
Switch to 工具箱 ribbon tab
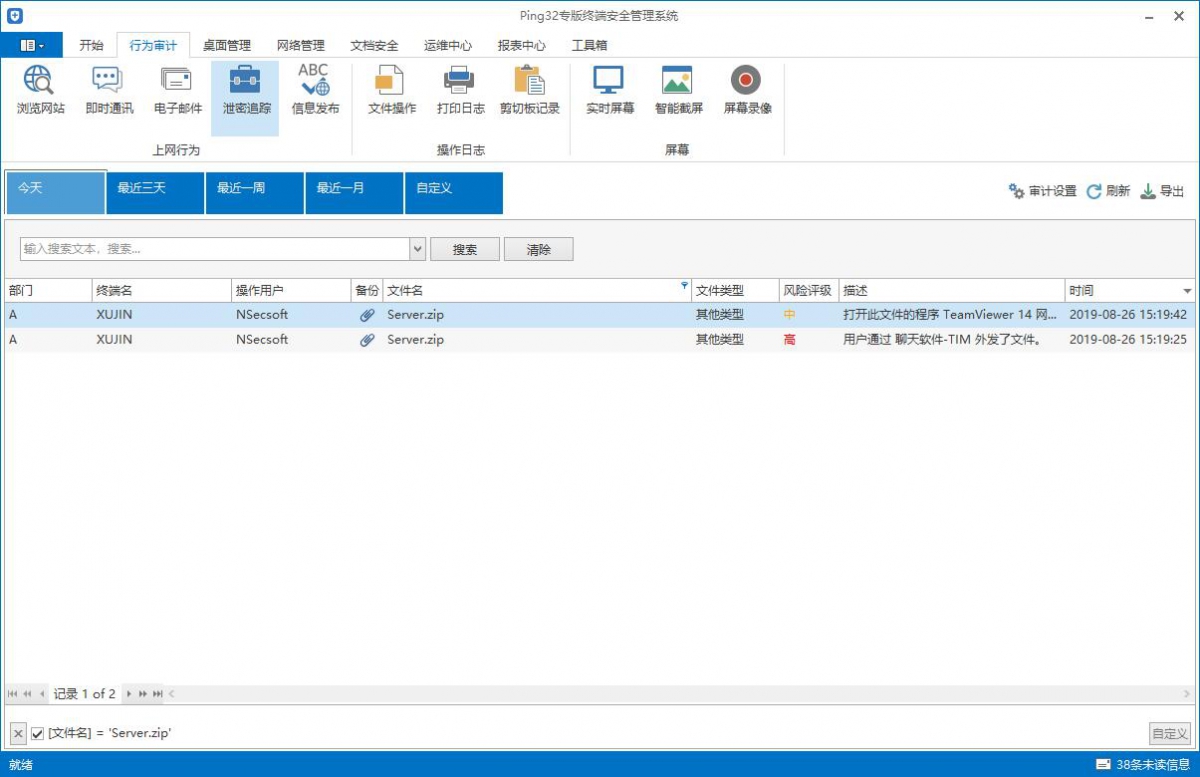589,45
